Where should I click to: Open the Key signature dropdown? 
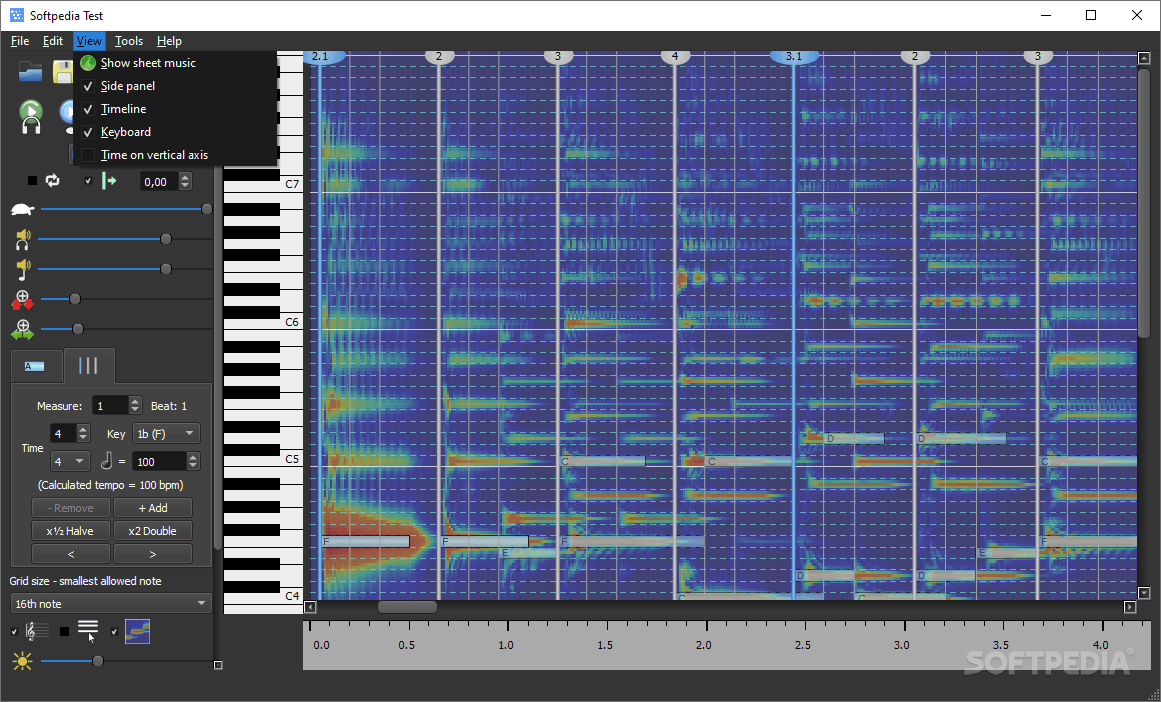pos(166,433)
